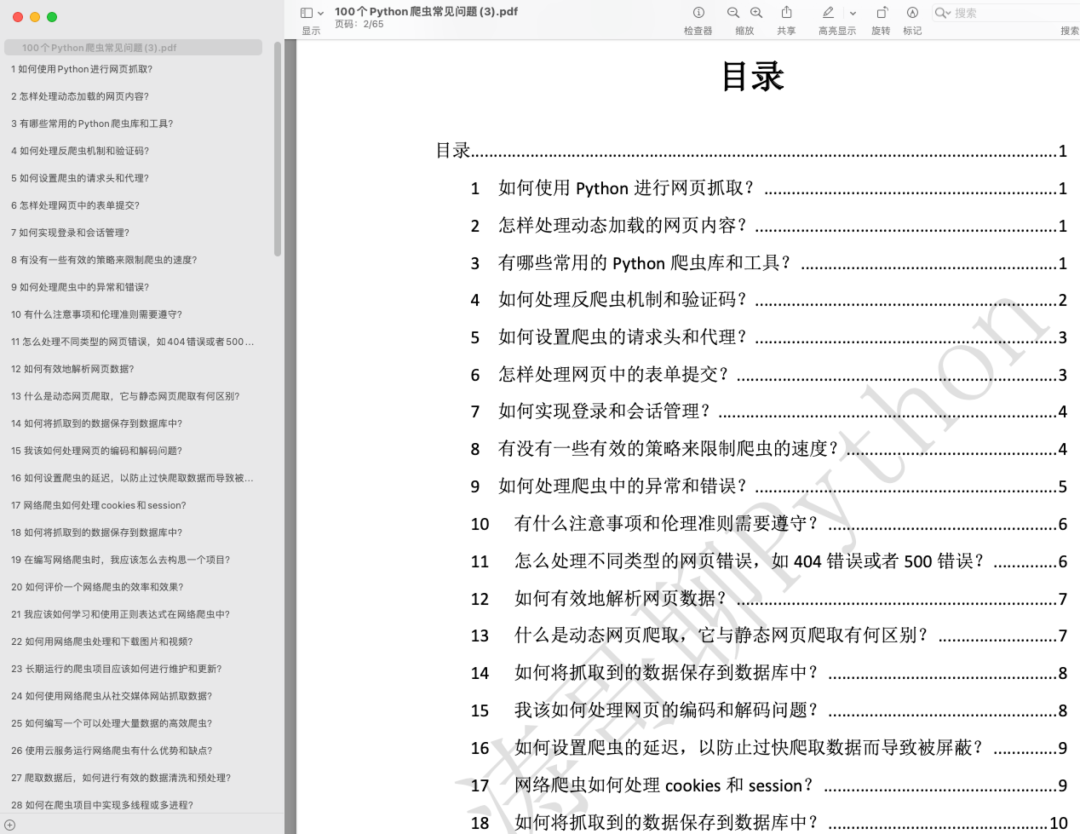Open outline item 15 我该如何处理网页的编码
Screen dimensions: 1080x834
point(96,450)
